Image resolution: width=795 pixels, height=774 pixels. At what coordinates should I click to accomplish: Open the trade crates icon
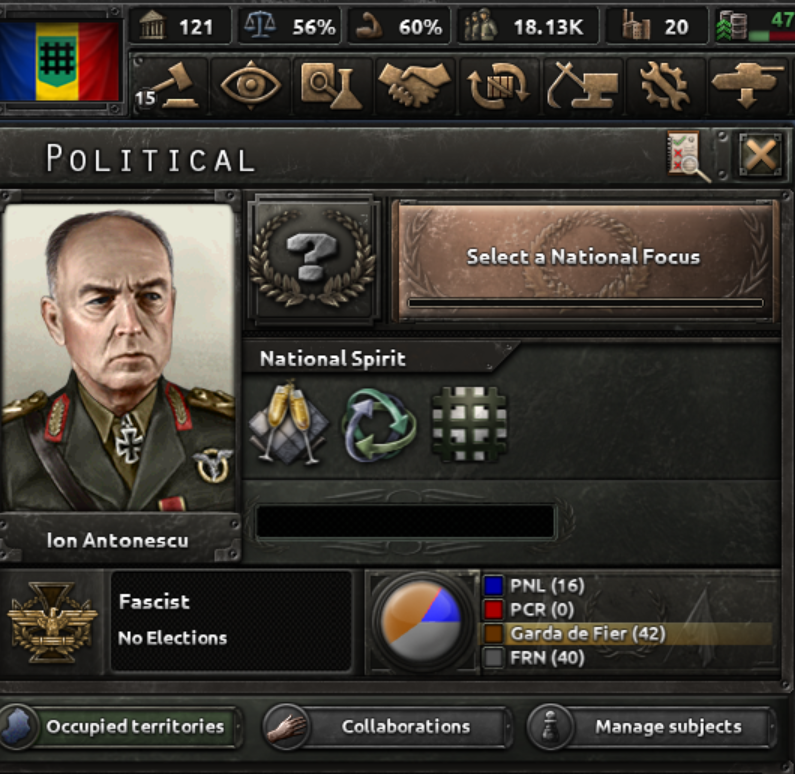497,85
